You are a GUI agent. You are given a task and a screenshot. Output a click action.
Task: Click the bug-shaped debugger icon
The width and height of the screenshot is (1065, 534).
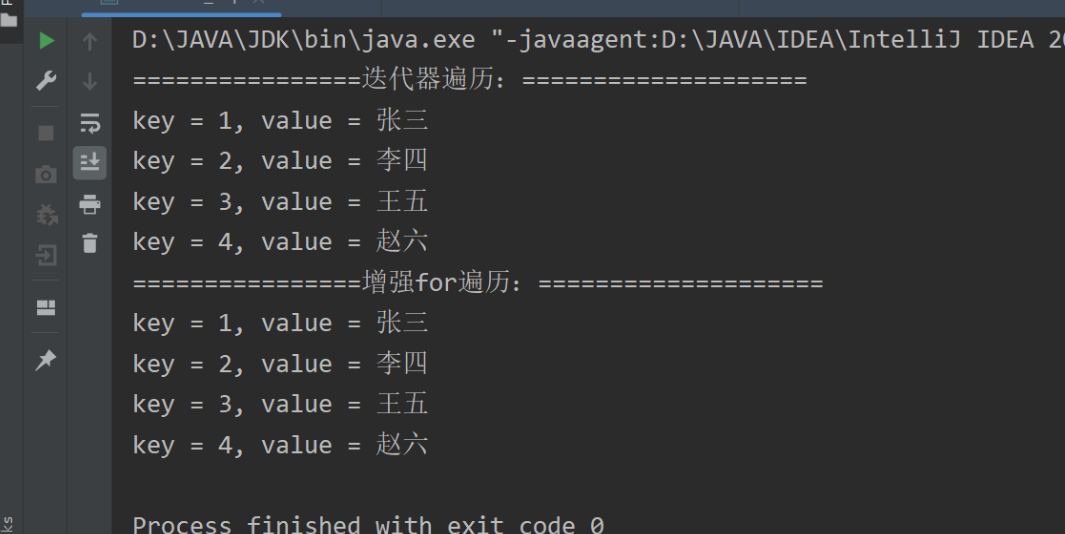point(46,215)
